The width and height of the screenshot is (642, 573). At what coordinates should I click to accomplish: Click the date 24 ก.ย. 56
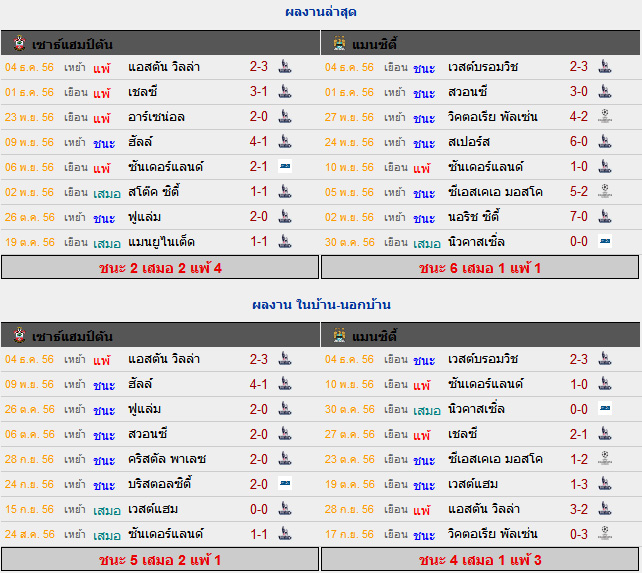[29, 484]
